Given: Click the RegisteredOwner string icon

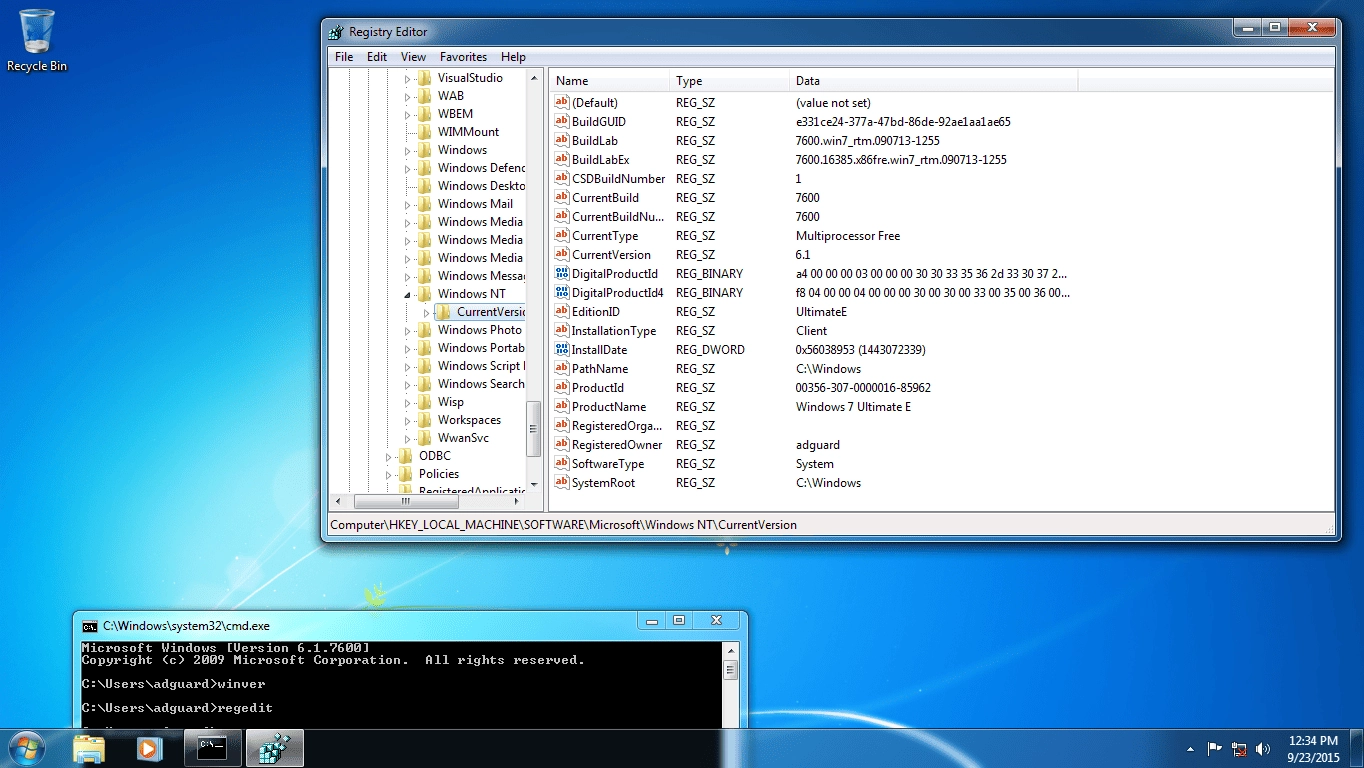Looking at the screenshot, I should click(561, 445).
